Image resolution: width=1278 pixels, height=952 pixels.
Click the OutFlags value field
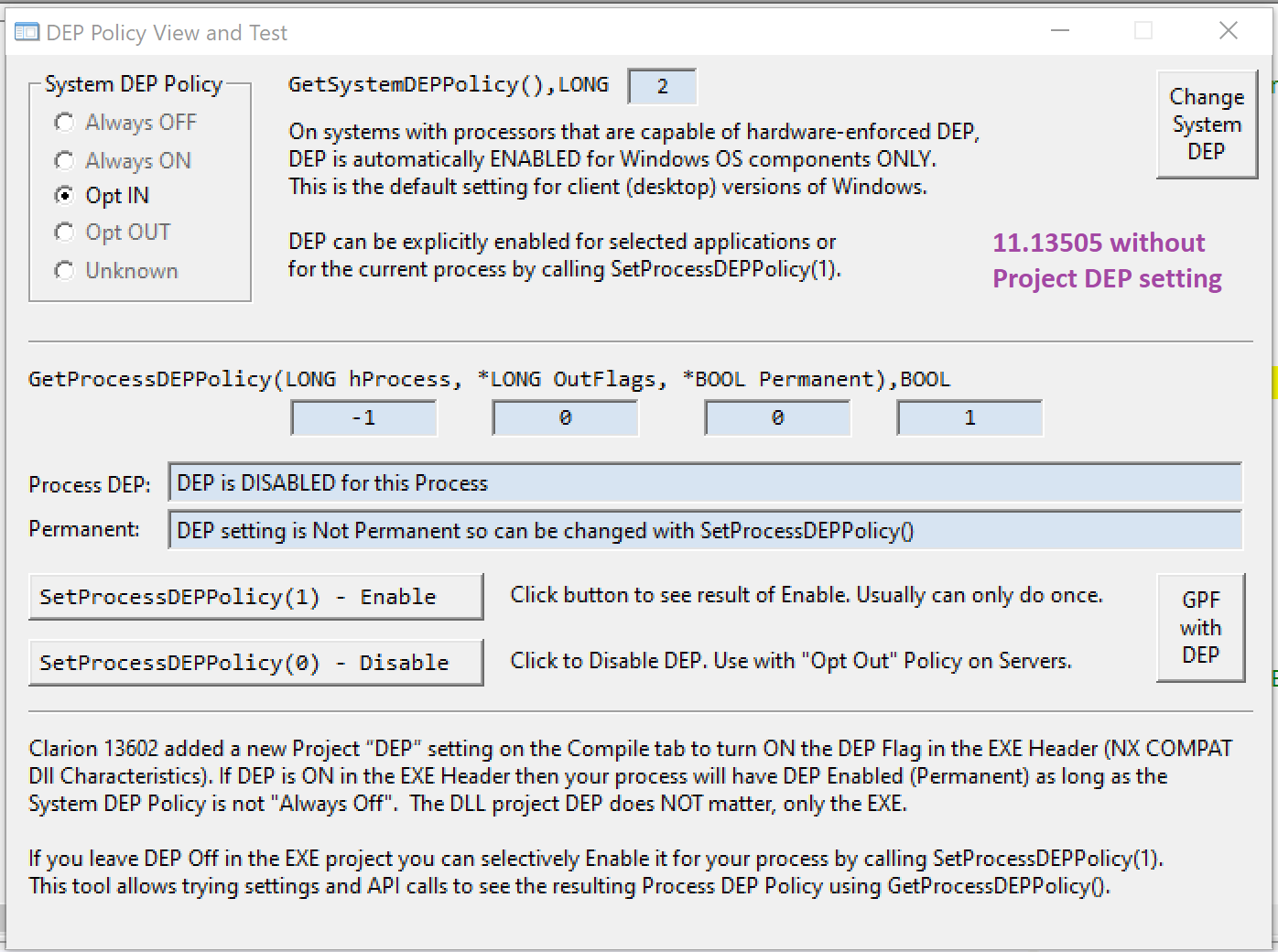565,418
